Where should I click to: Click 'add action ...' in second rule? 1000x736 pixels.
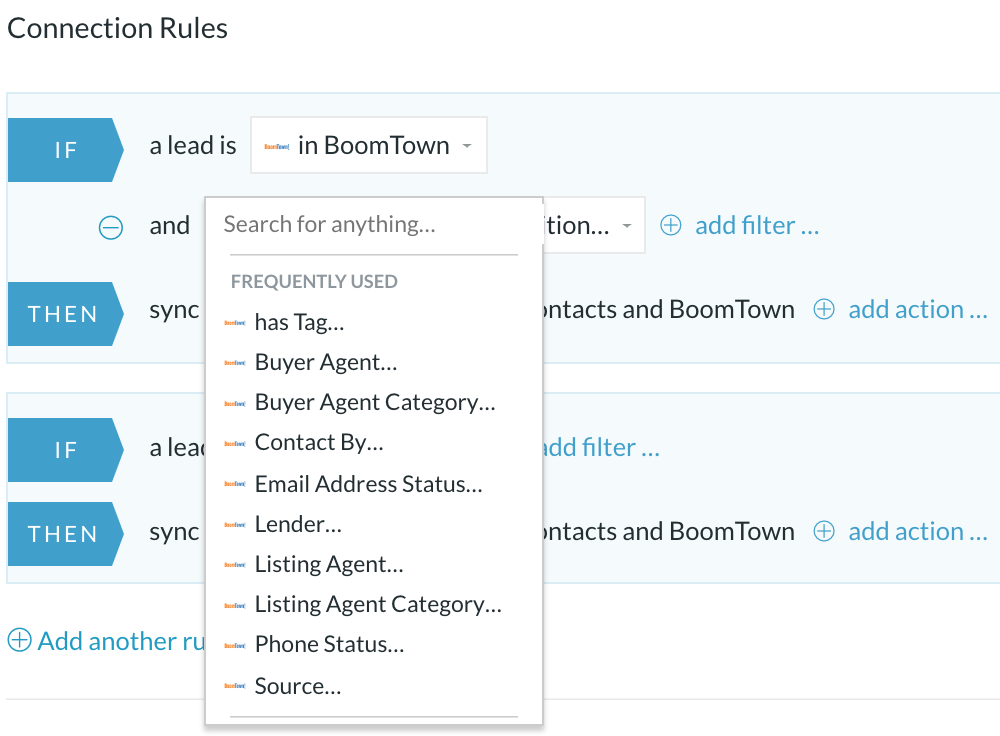(918, 532)
